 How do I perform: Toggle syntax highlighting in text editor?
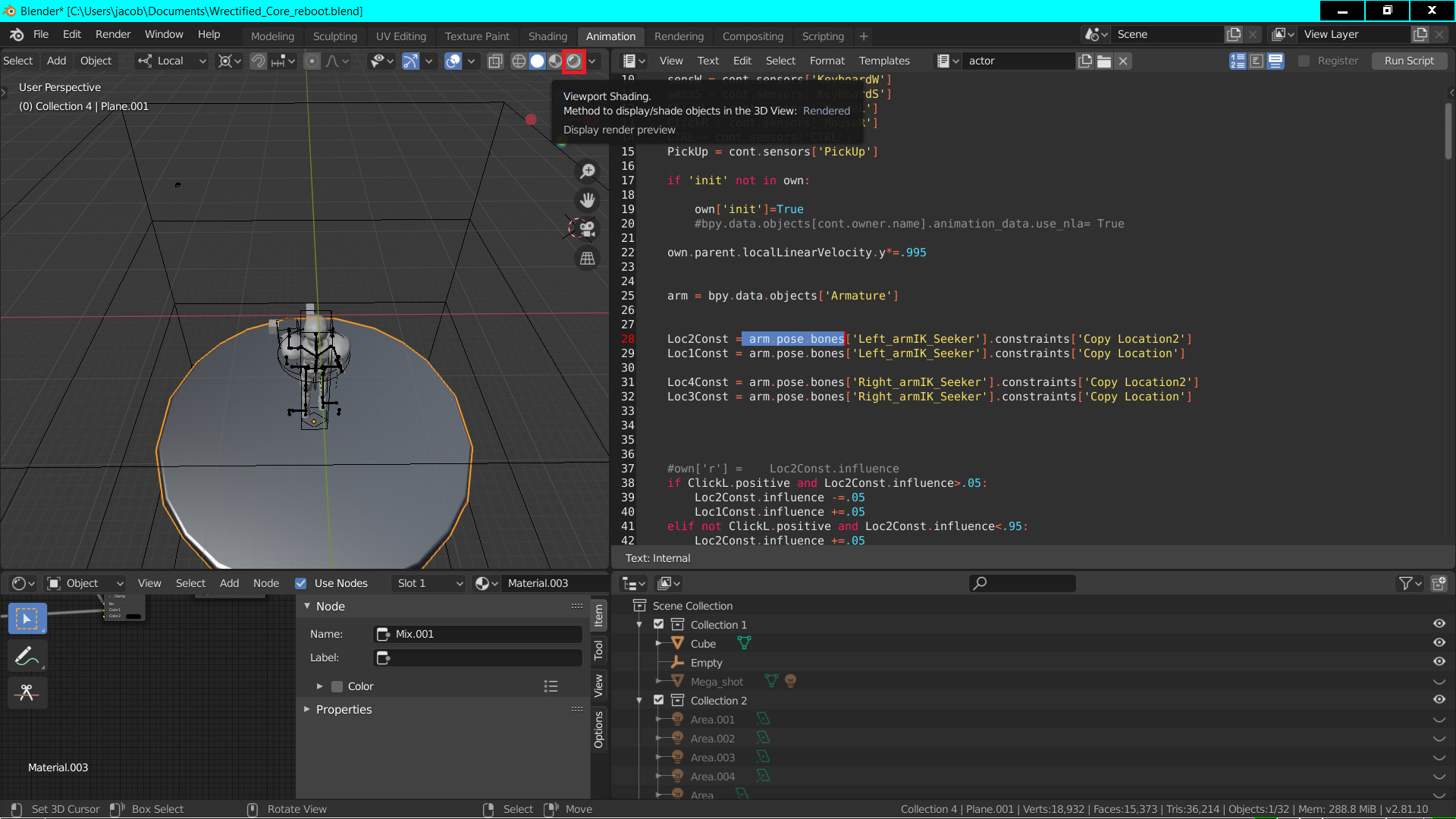coord(1276,61)
